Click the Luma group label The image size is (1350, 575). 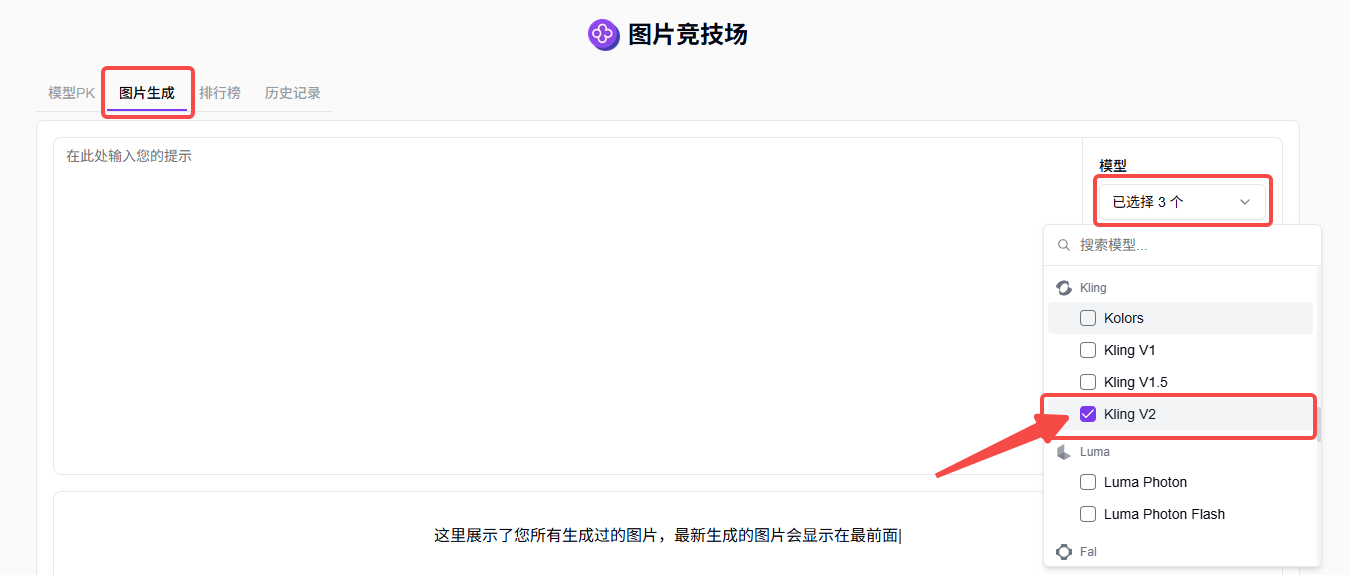pos(1095,452)
